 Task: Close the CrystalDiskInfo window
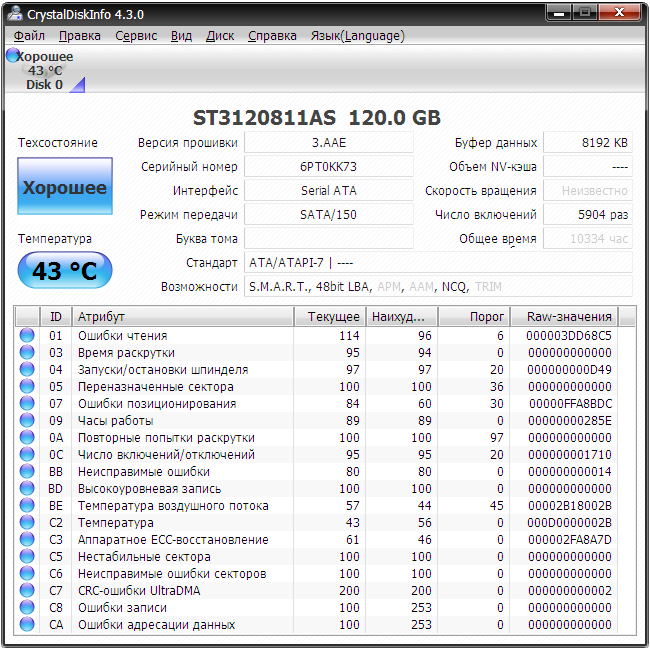619,13
